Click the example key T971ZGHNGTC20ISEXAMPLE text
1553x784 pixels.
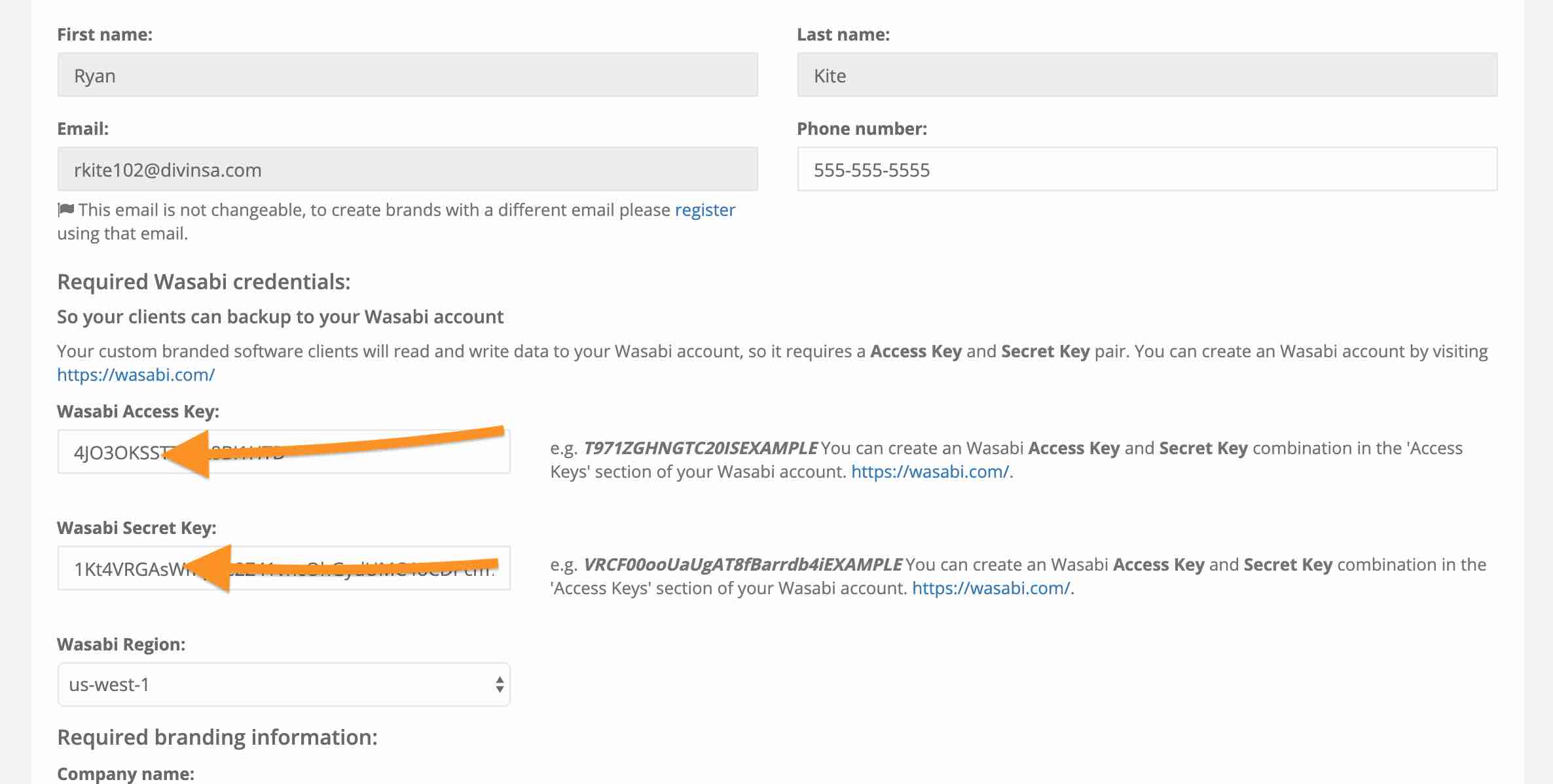700,448
